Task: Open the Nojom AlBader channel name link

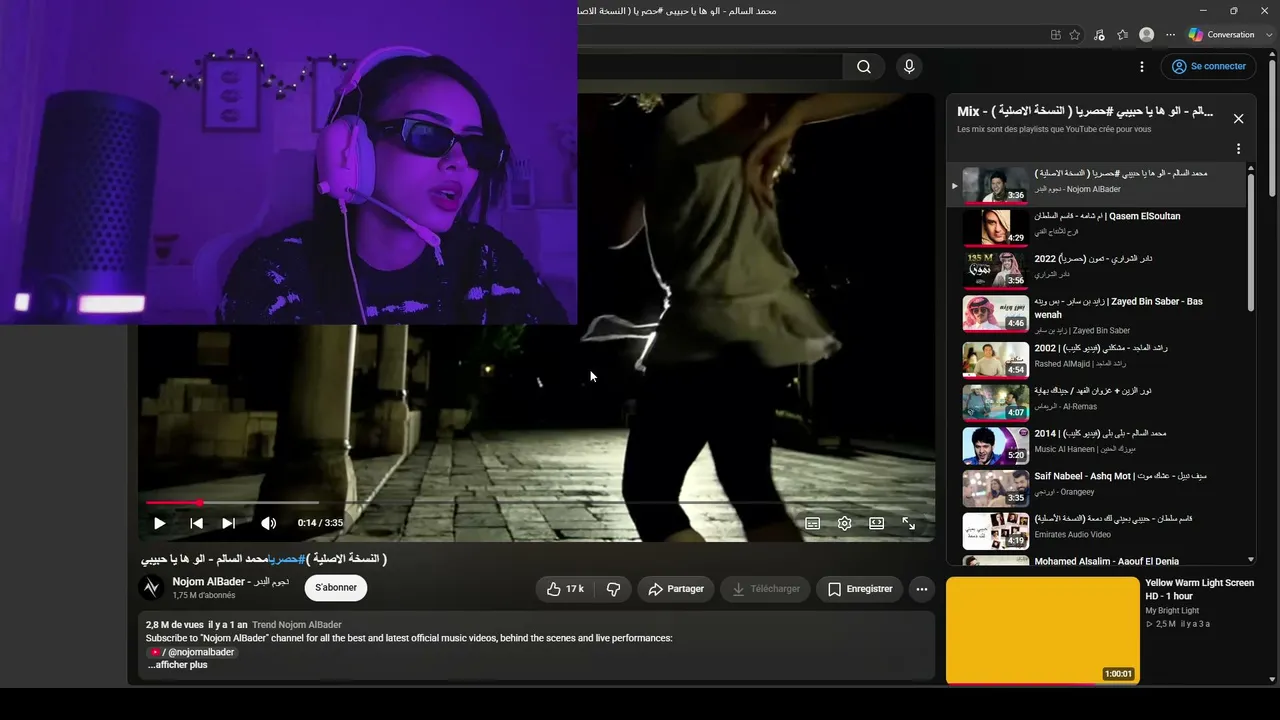Action: [x=230, y=582]
